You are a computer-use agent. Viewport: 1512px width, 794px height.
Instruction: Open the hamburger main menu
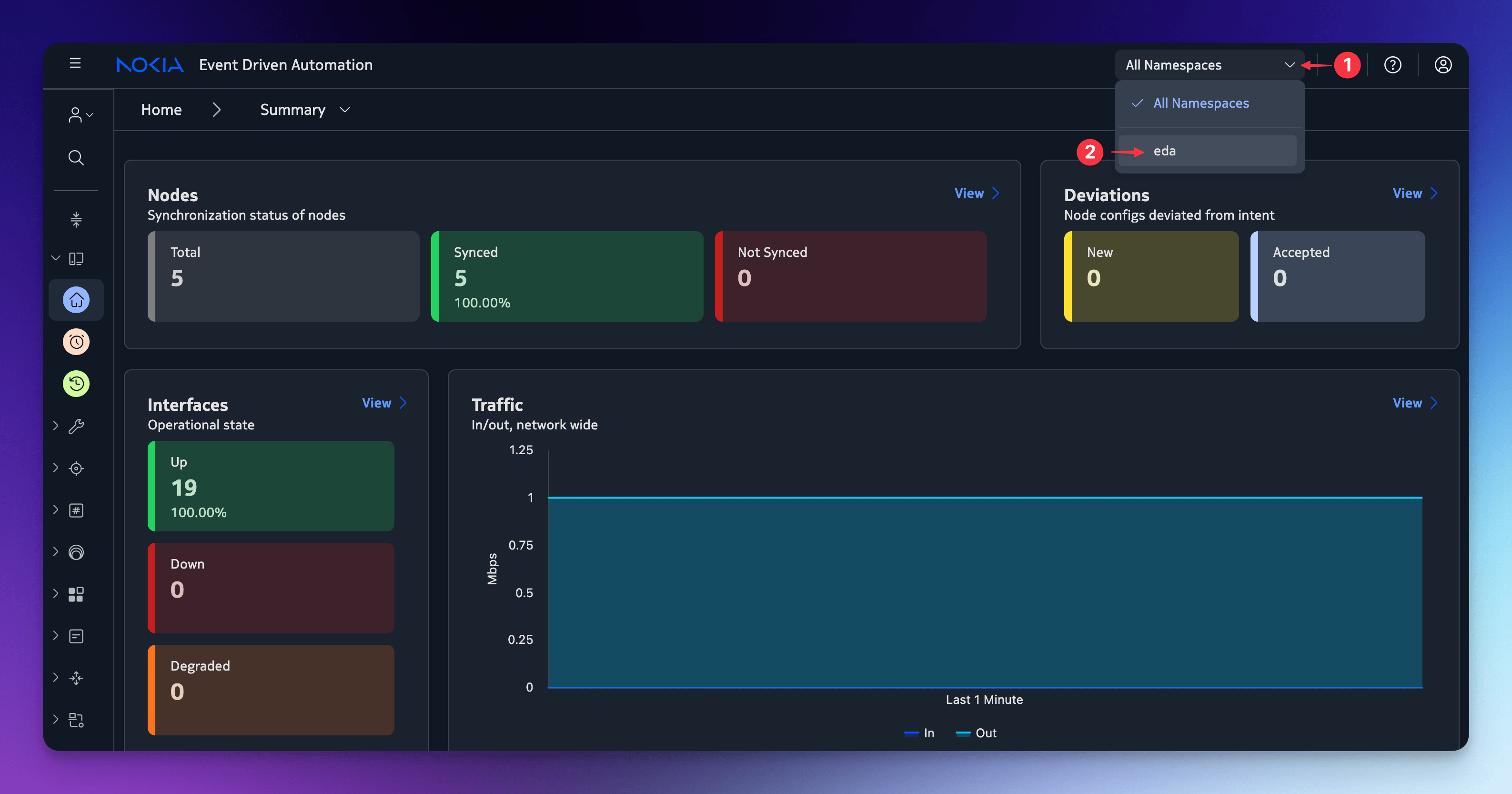[75, 63]
